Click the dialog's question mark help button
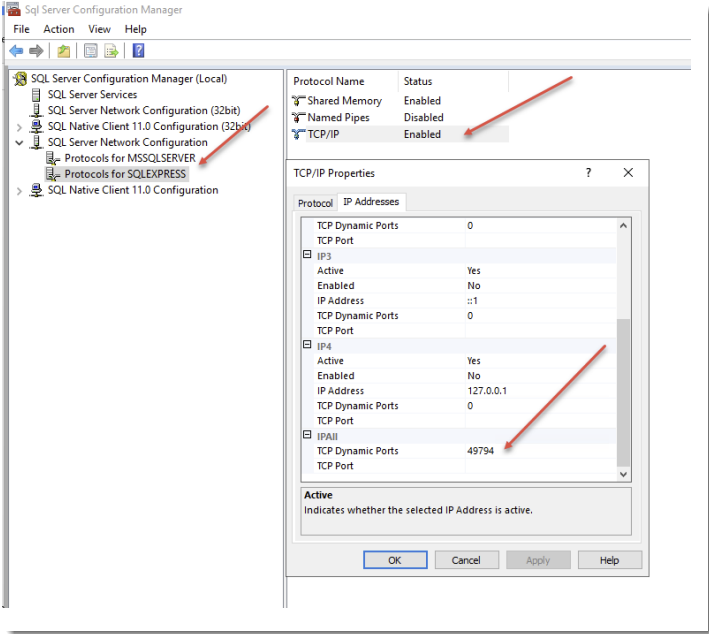The image size is (709, 634). [x=588, y=172]
